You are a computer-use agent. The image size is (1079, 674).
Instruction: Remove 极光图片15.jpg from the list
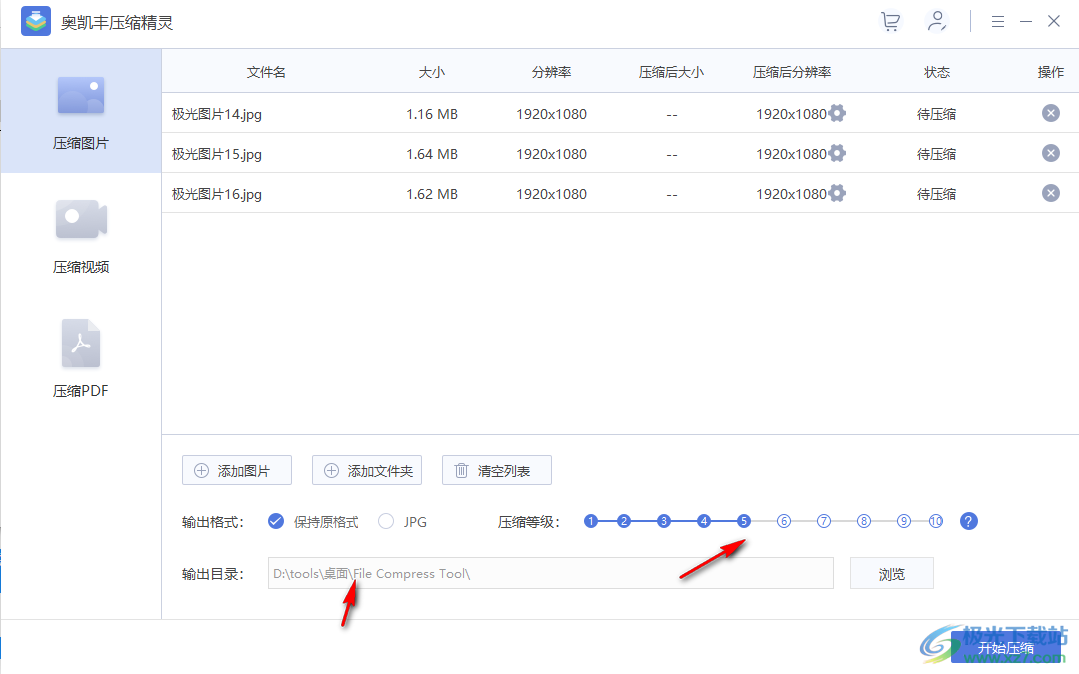coord(1050,153)
